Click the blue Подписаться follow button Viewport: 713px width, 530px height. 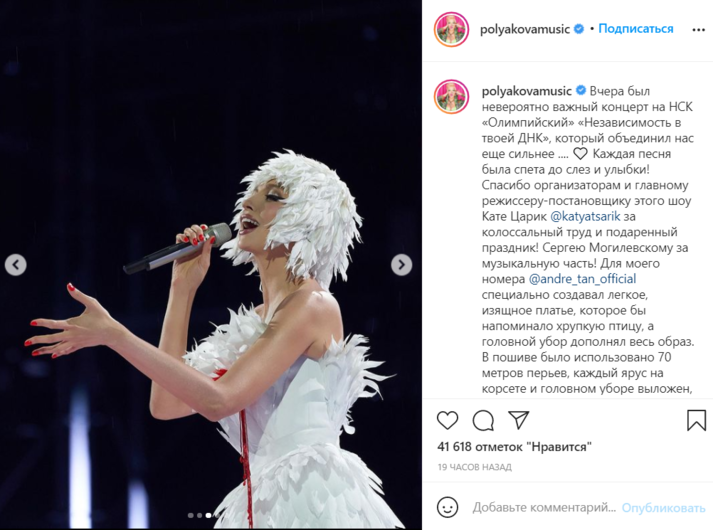point(635,29)
